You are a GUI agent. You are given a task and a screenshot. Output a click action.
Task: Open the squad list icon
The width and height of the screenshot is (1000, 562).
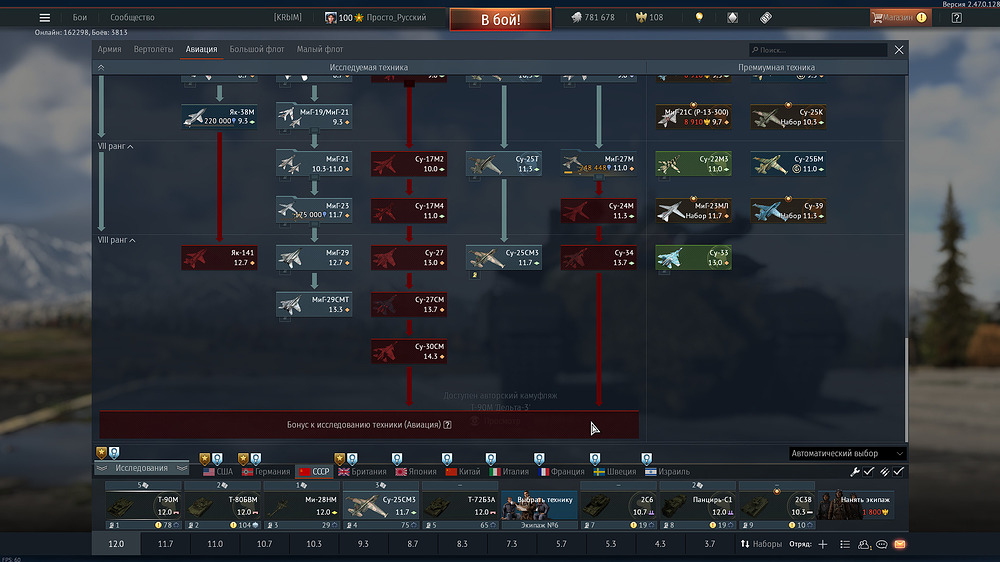click(x=845, y=544)
